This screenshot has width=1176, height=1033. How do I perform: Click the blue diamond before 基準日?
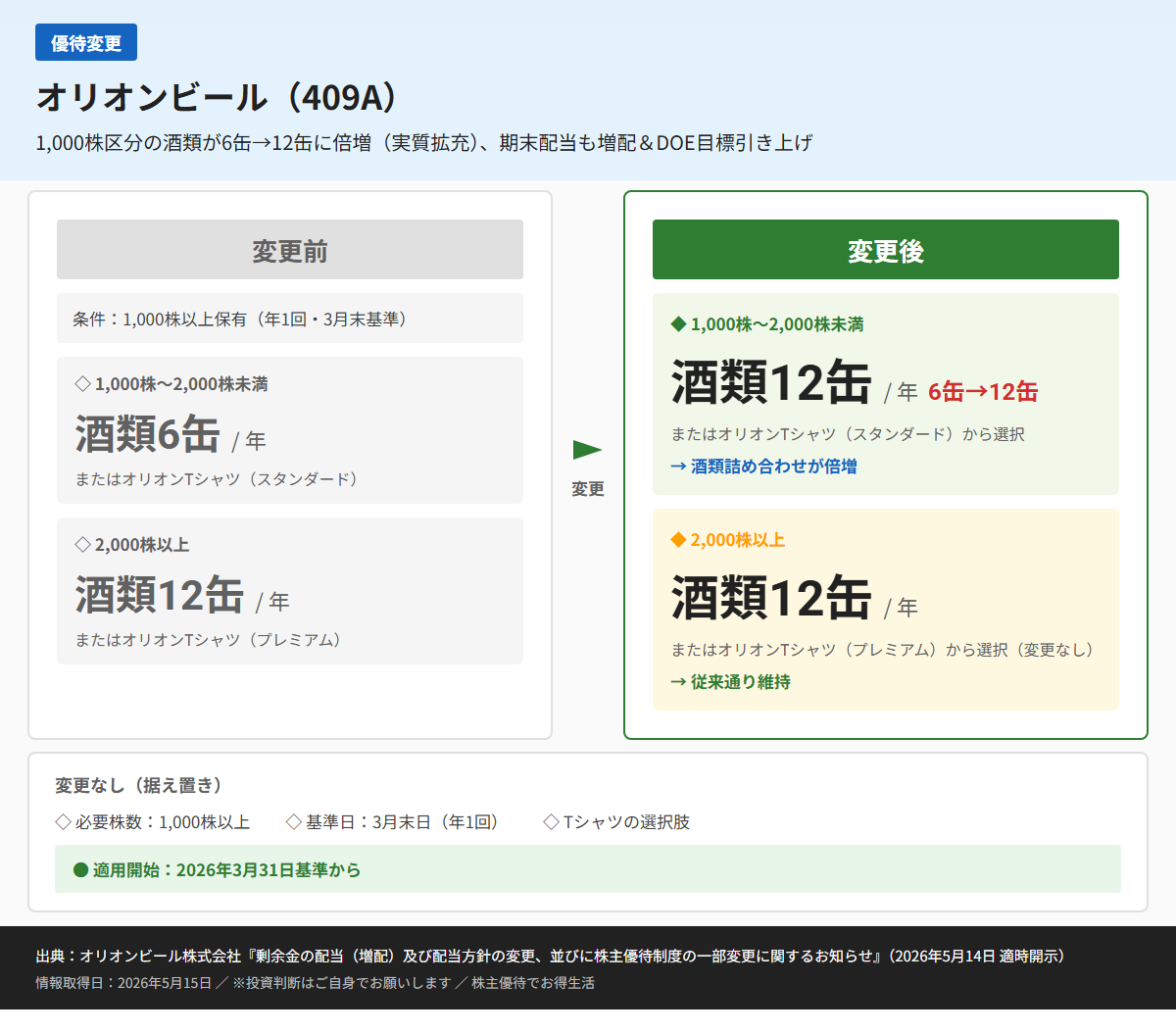(294, 822)
